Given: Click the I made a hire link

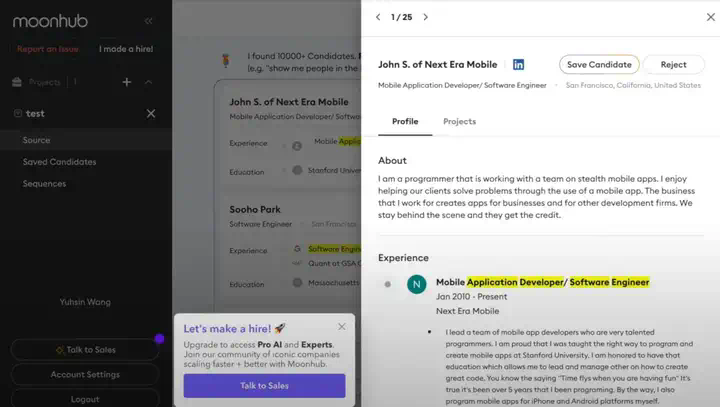Looking at the screenshot, I should click(x=126, y=49).
